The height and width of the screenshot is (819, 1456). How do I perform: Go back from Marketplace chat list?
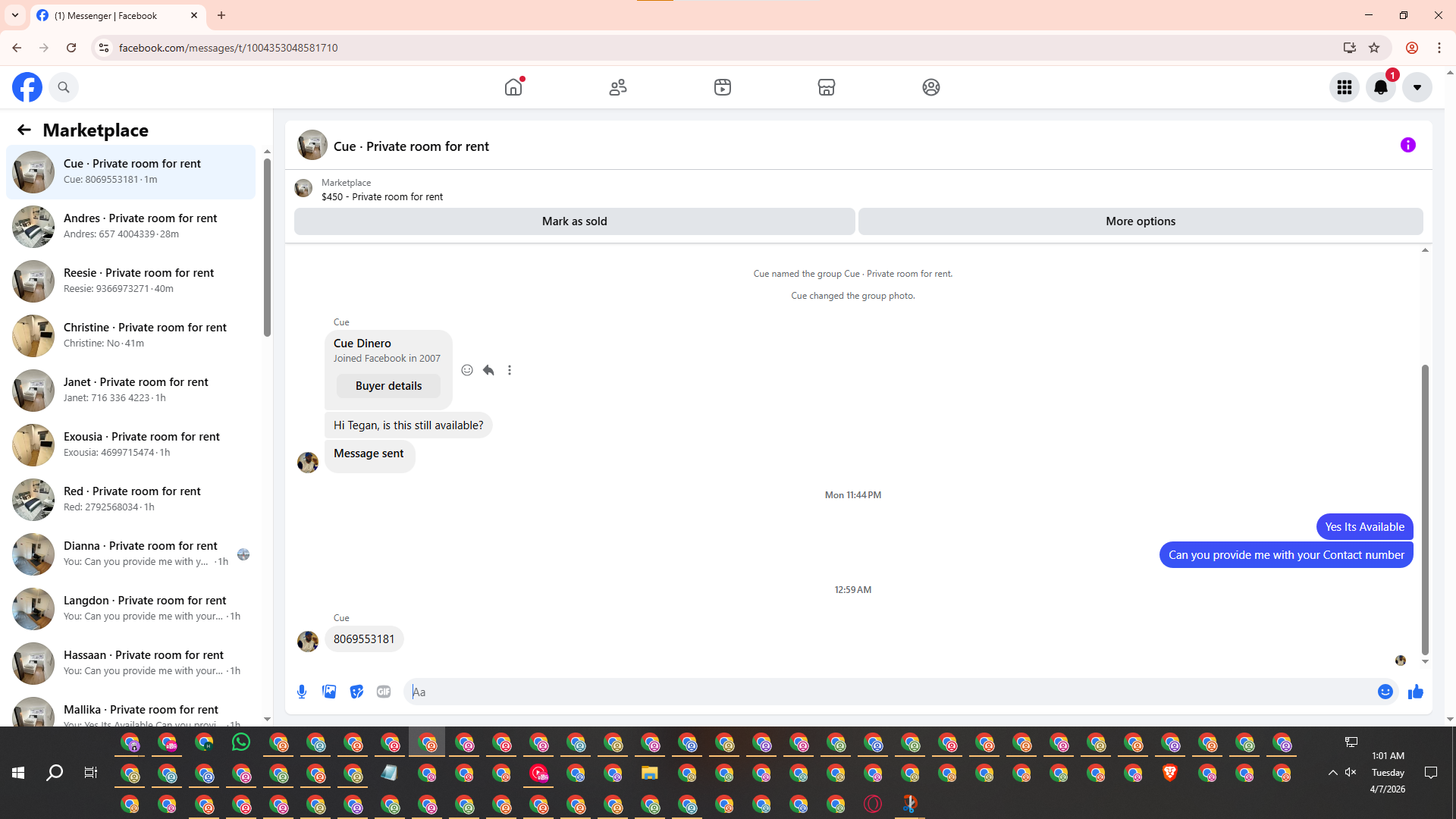click(x=24, y=130)
